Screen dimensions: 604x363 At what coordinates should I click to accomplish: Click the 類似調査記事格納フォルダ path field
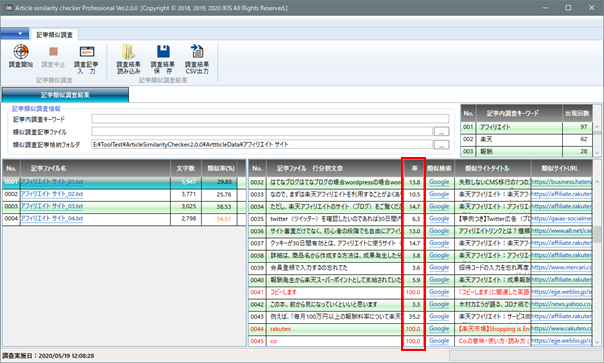pyautogui.click(x=262, y=145)
